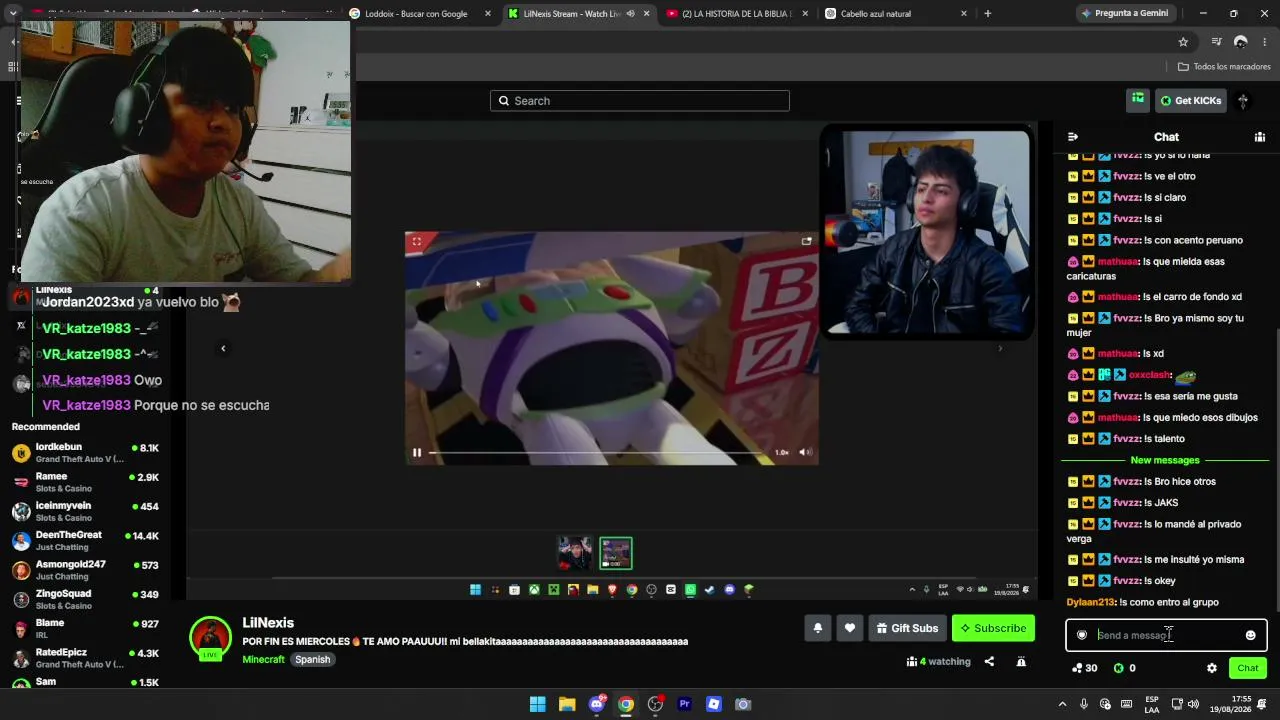Click the Get KICKs button
1280x720 pixels.
(x=1190, y=100)
